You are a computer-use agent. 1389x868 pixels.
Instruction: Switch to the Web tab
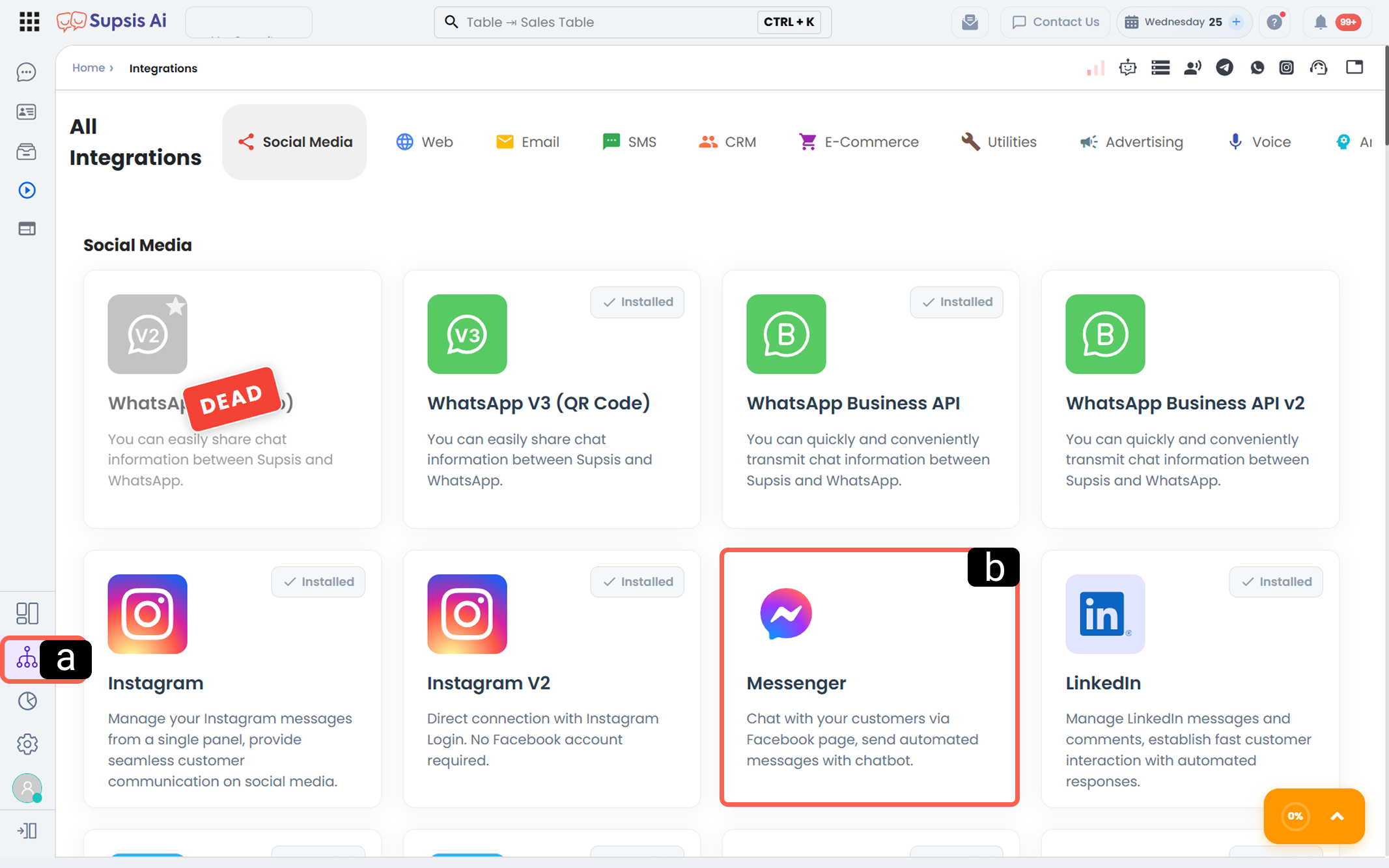425,142
